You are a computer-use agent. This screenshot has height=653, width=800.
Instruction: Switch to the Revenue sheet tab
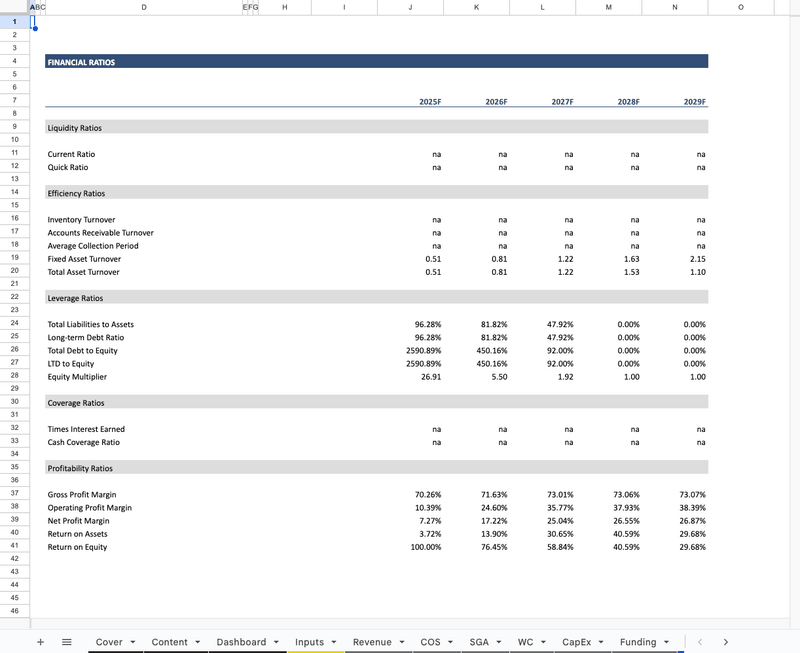coord(372,642)
